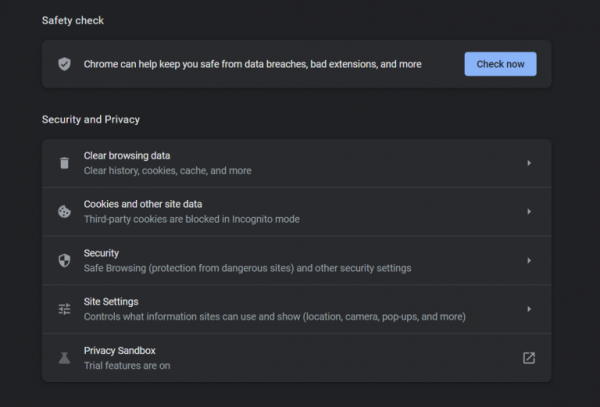Open Cookies and other site data
Image resolution: width=600 pixels, height=407 pixels.
tap(297, 212)
